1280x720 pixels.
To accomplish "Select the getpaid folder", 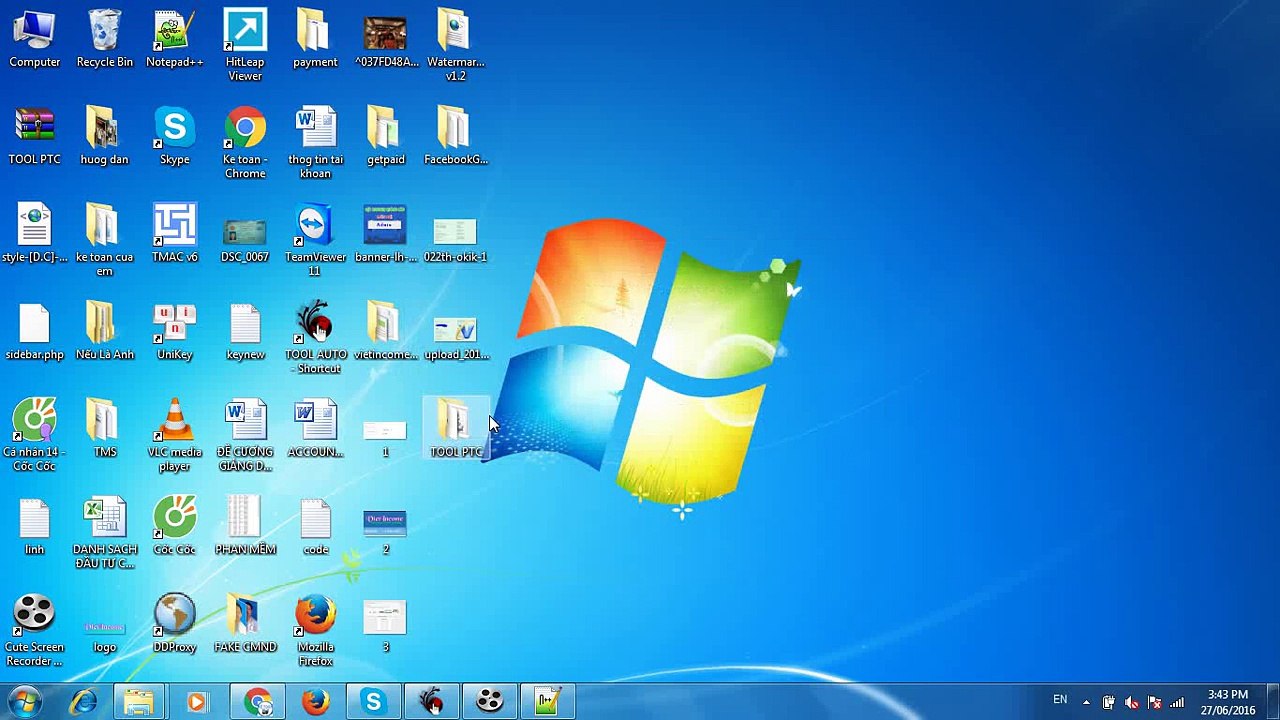I will coord(386,137).
